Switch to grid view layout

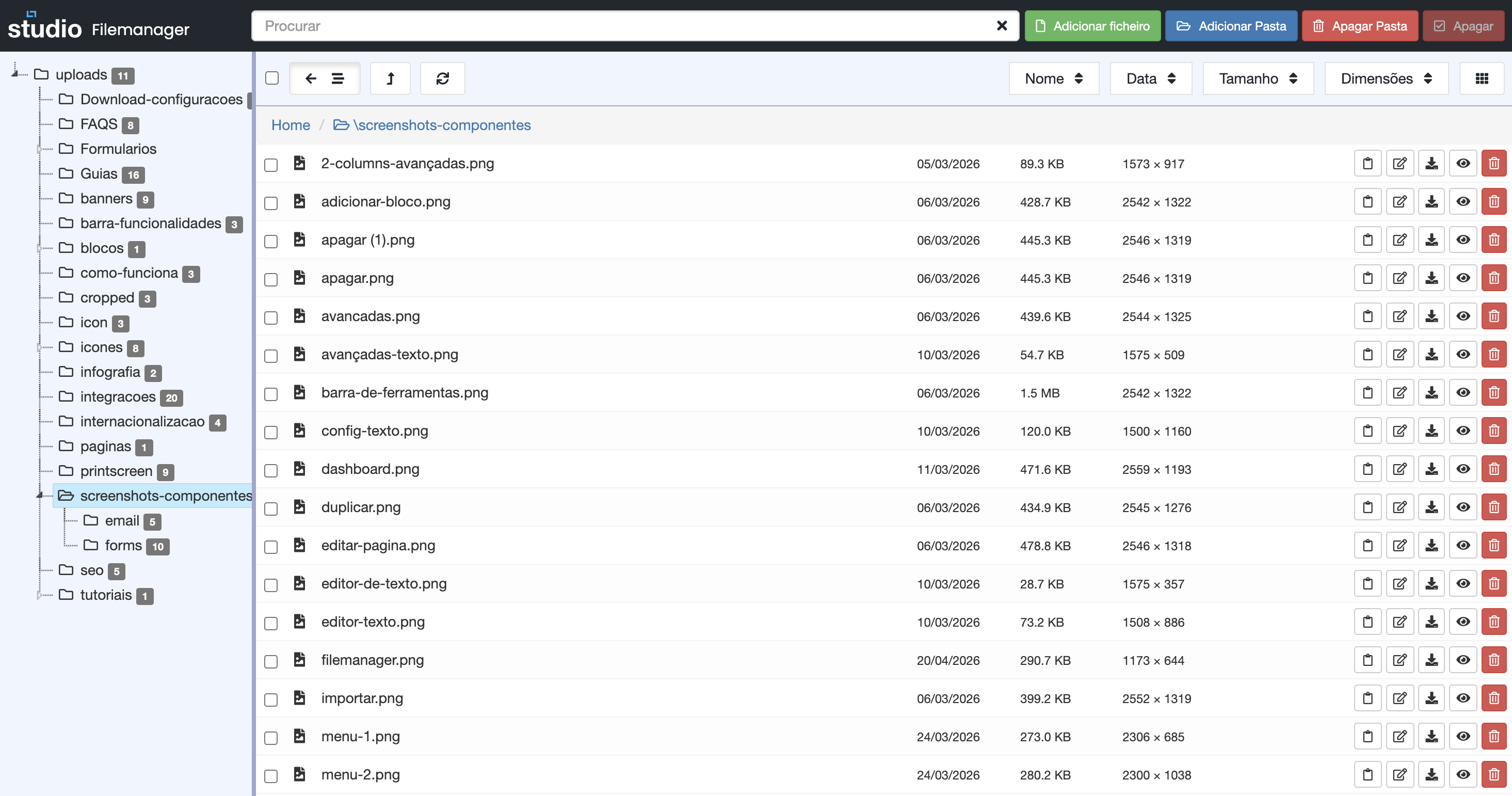[x=1482, y=78]
